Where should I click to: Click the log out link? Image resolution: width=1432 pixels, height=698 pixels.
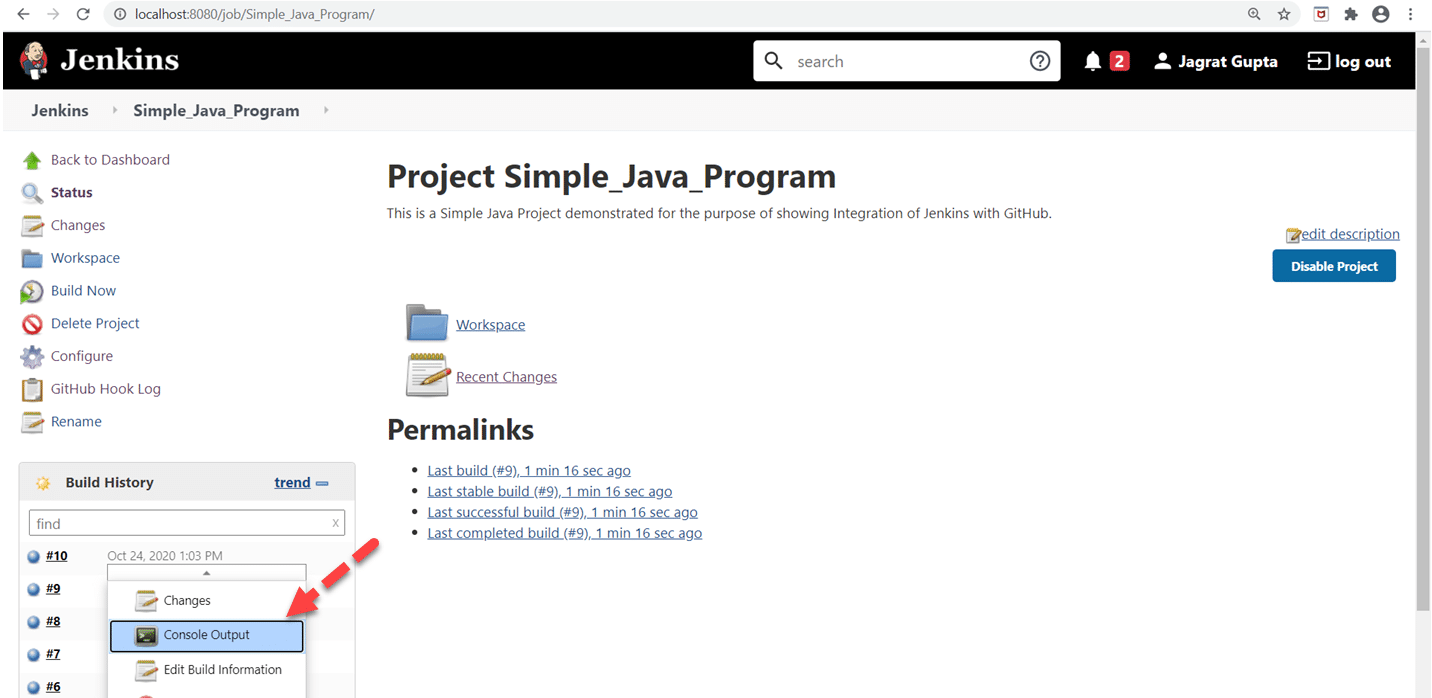[1349, 61]
